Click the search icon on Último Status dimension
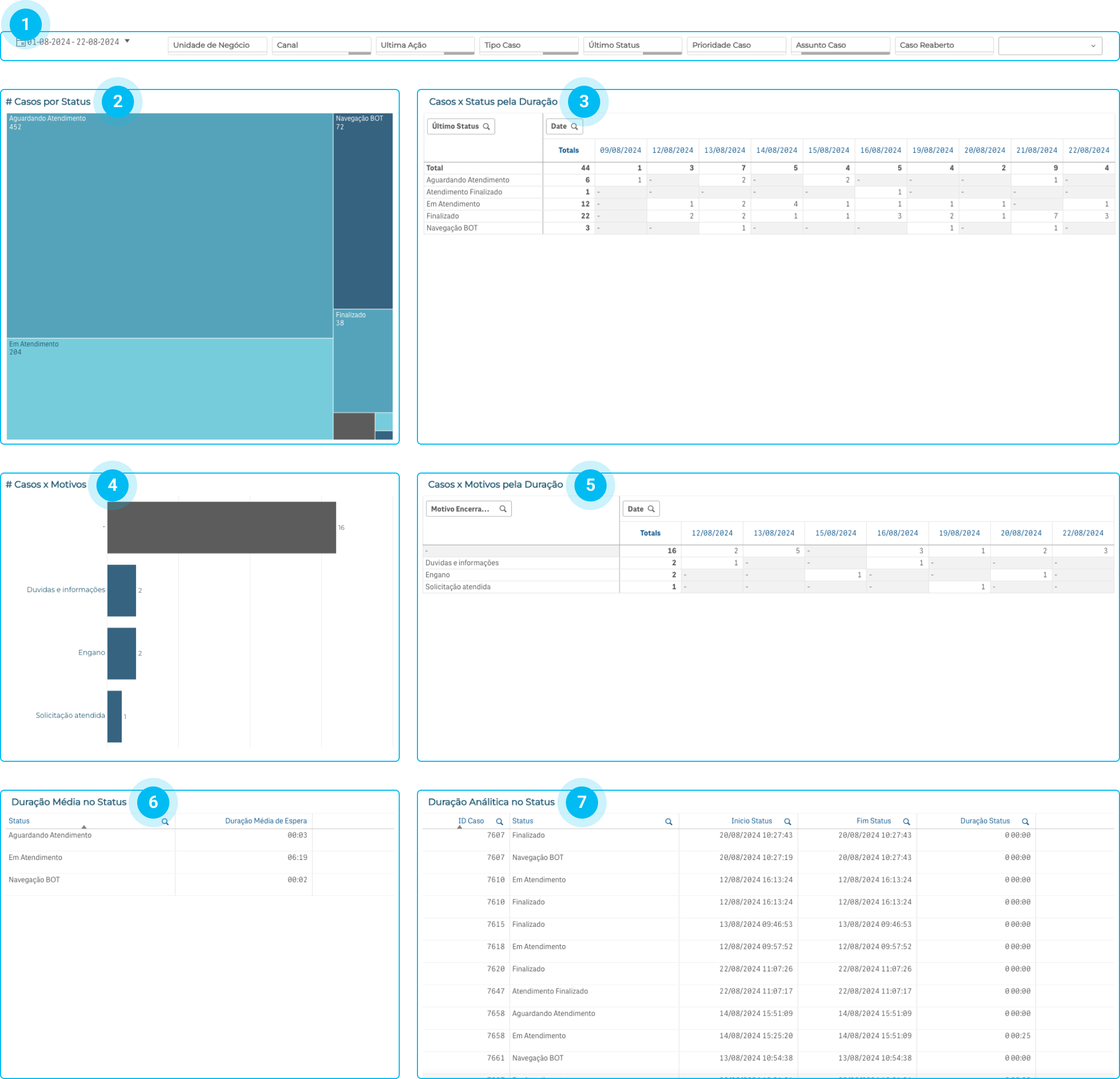Image resolution: width=1120 pixels, height=1079 pixels. (486, 127)
